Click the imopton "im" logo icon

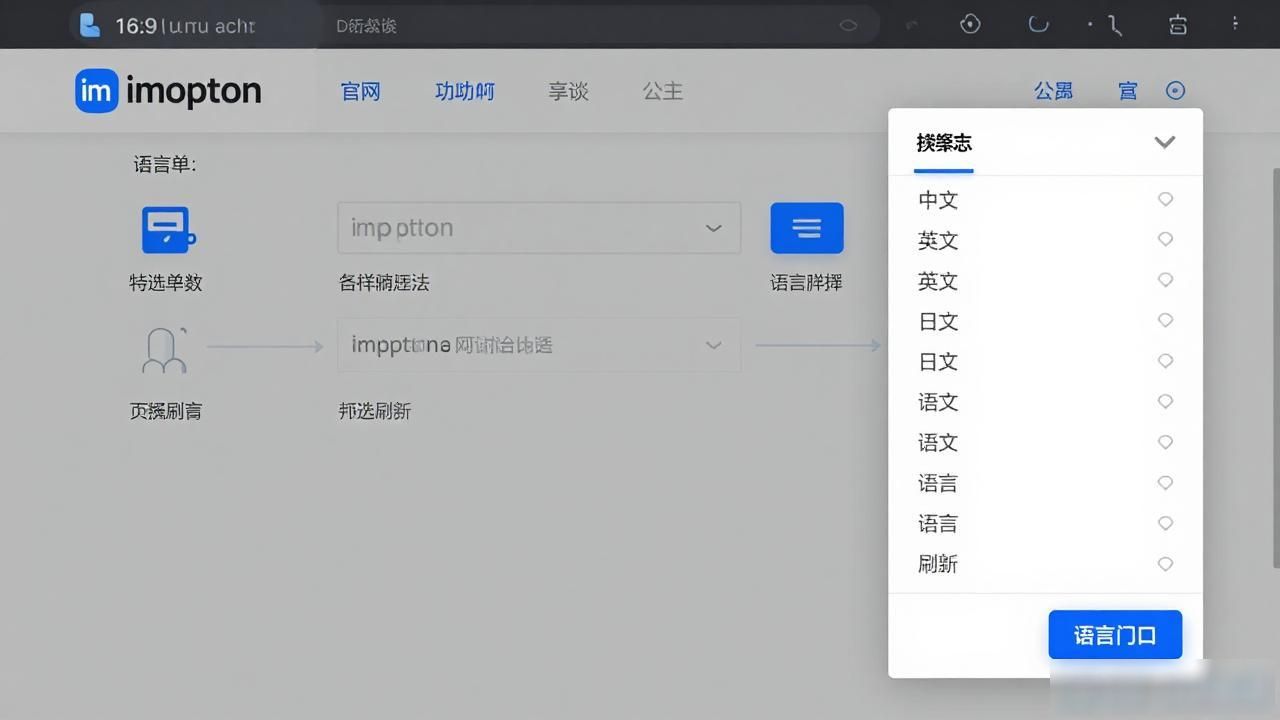96,91
